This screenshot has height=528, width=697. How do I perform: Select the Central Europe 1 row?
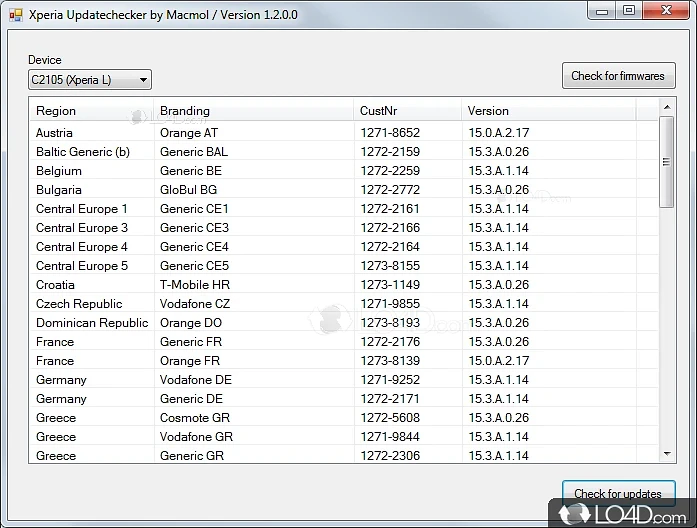click(x=344, y=208)
